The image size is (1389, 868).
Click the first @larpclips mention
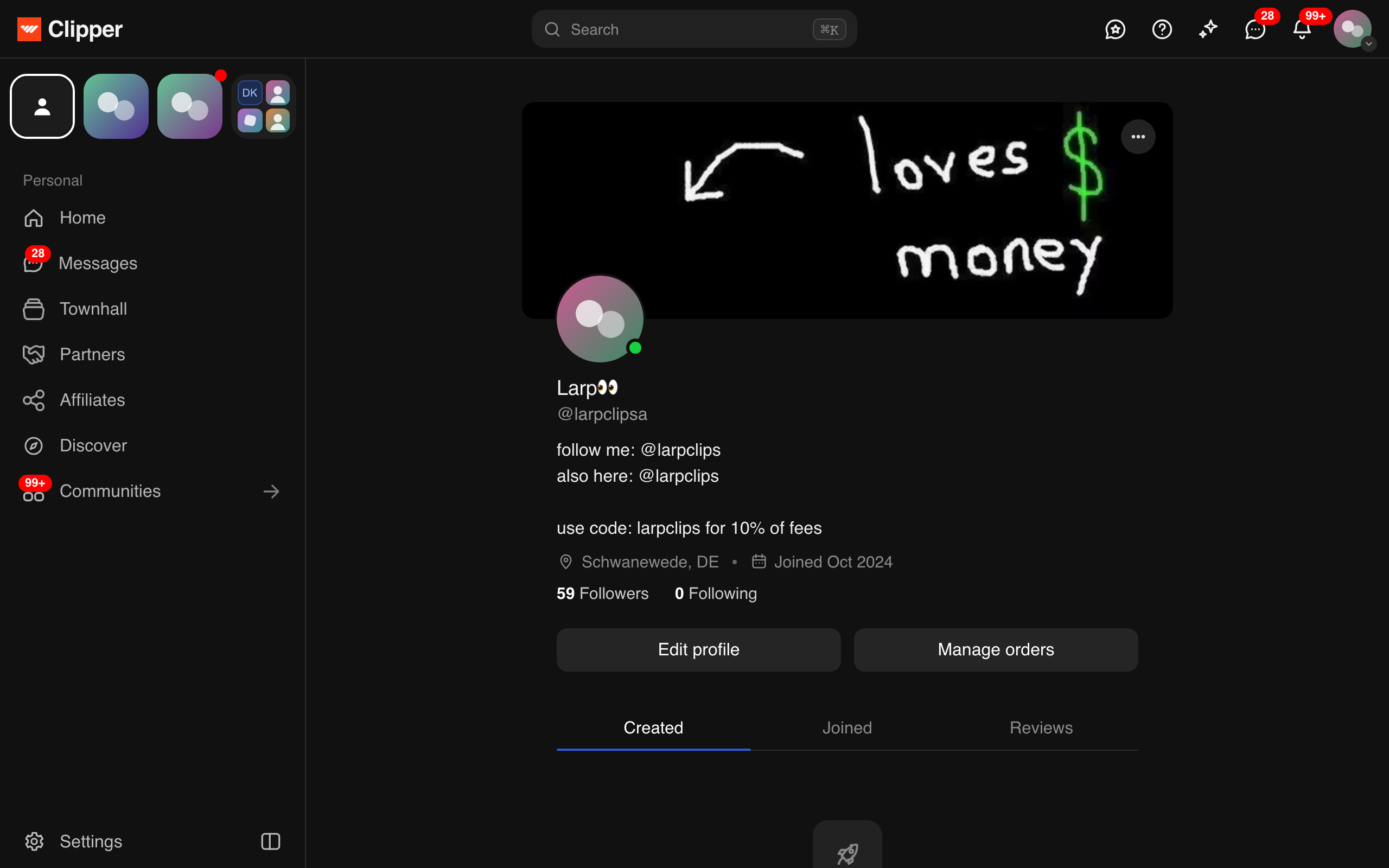pos(680,450)
